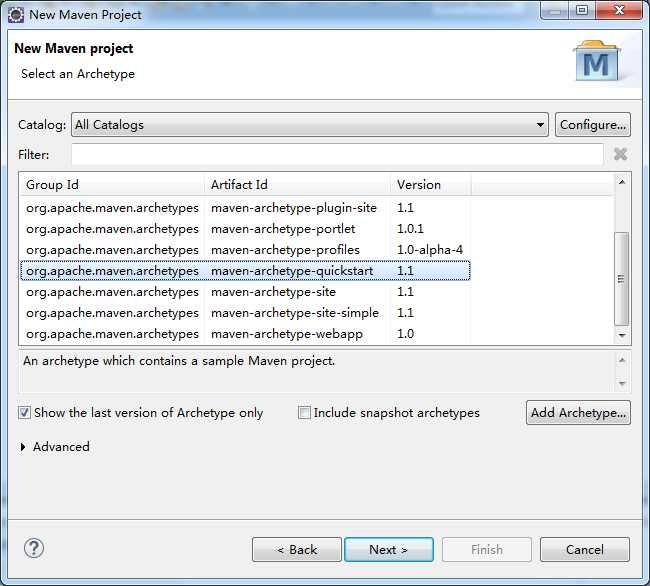Select the maven-archetype-site-simple row
Viewport: 650px width, 586px height.
coord(245,313)
